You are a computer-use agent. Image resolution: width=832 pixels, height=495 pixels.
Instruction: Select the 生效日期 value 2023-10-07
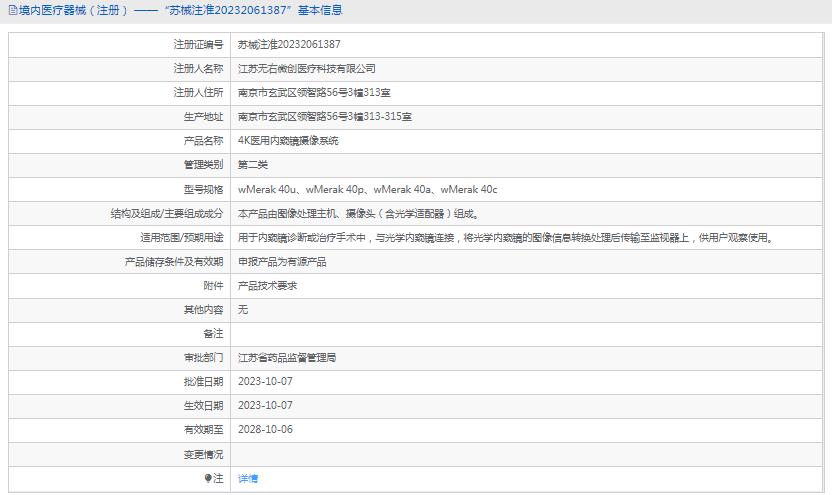click(x=265, y=405)
